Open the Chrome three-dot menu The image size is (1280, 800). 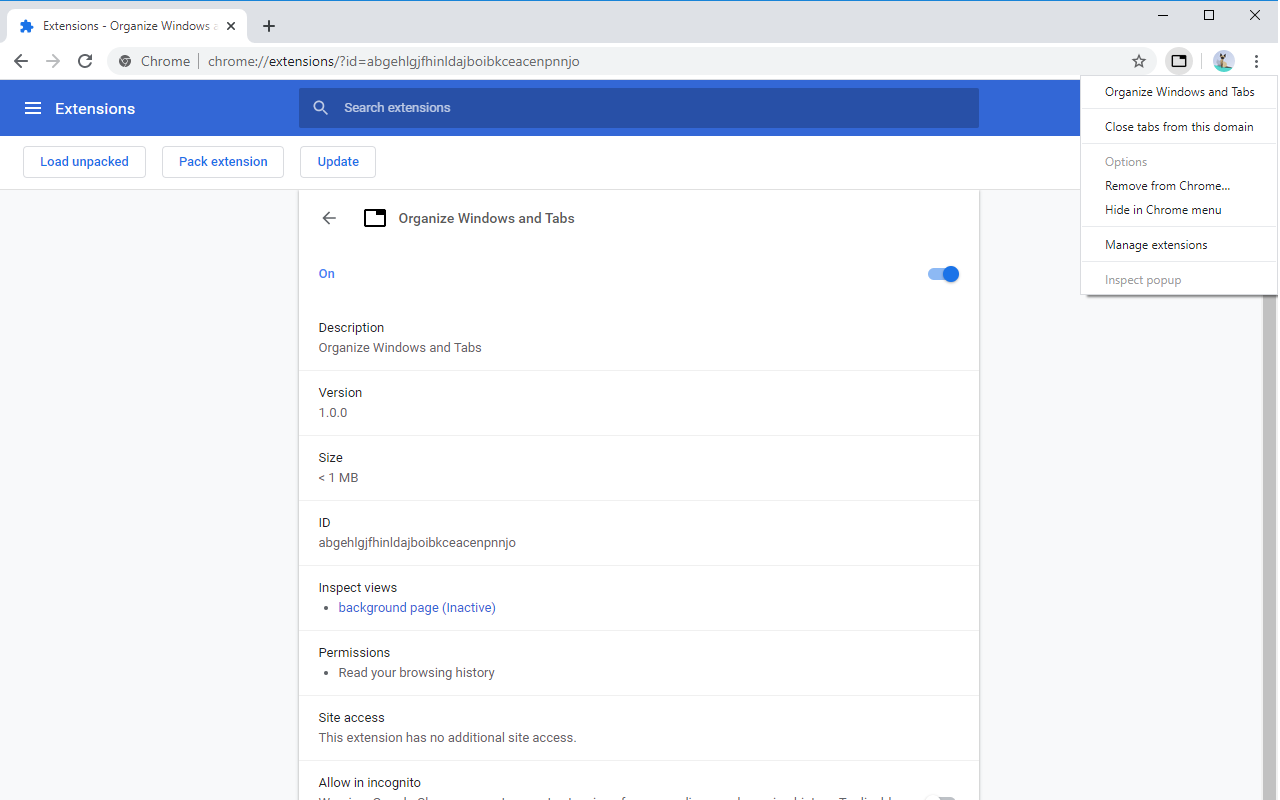click(1257, 61)
